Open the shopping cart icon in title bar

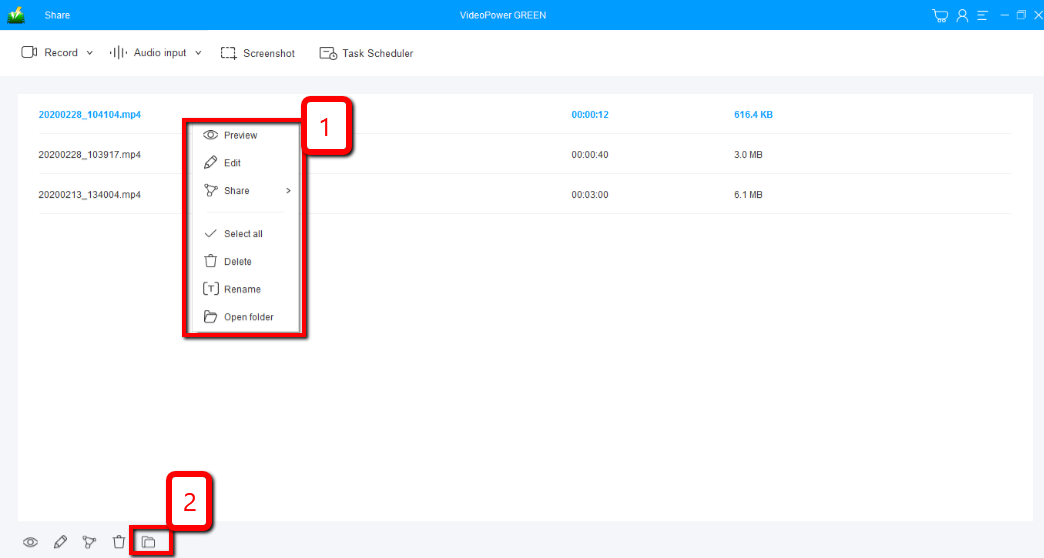tap(939, 15)
